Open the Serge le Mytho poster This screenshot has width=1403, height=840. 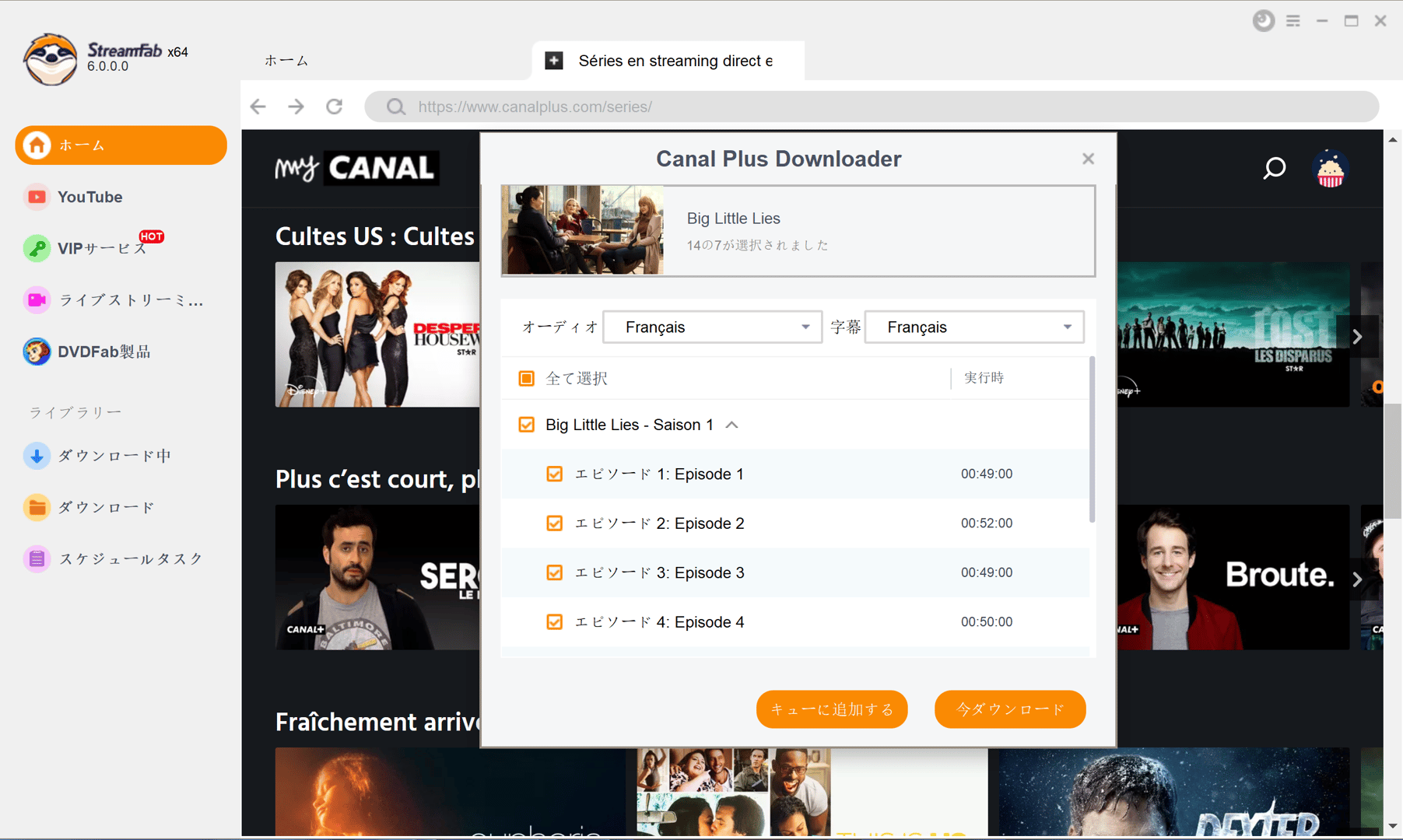tap(377, 577)
